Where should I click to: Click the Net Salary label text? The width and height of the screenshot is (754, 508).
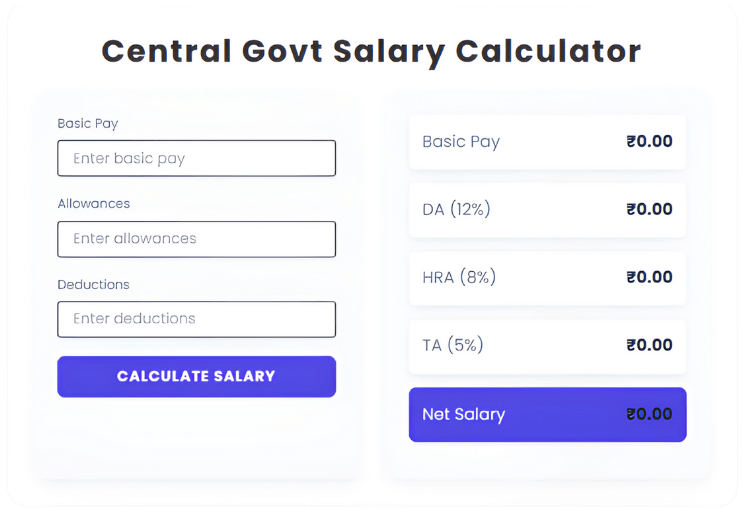[x=464, y=414]
